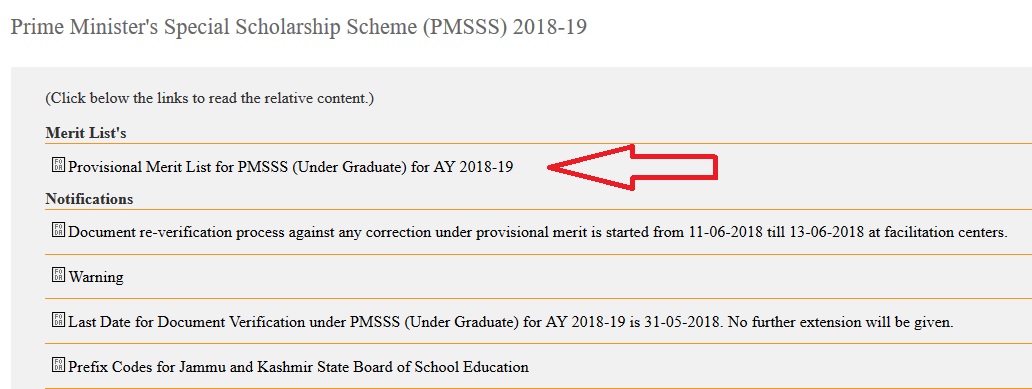Click the document icon beside Warning
Viewport: 1032px width, 389px height.
point(59,275)
